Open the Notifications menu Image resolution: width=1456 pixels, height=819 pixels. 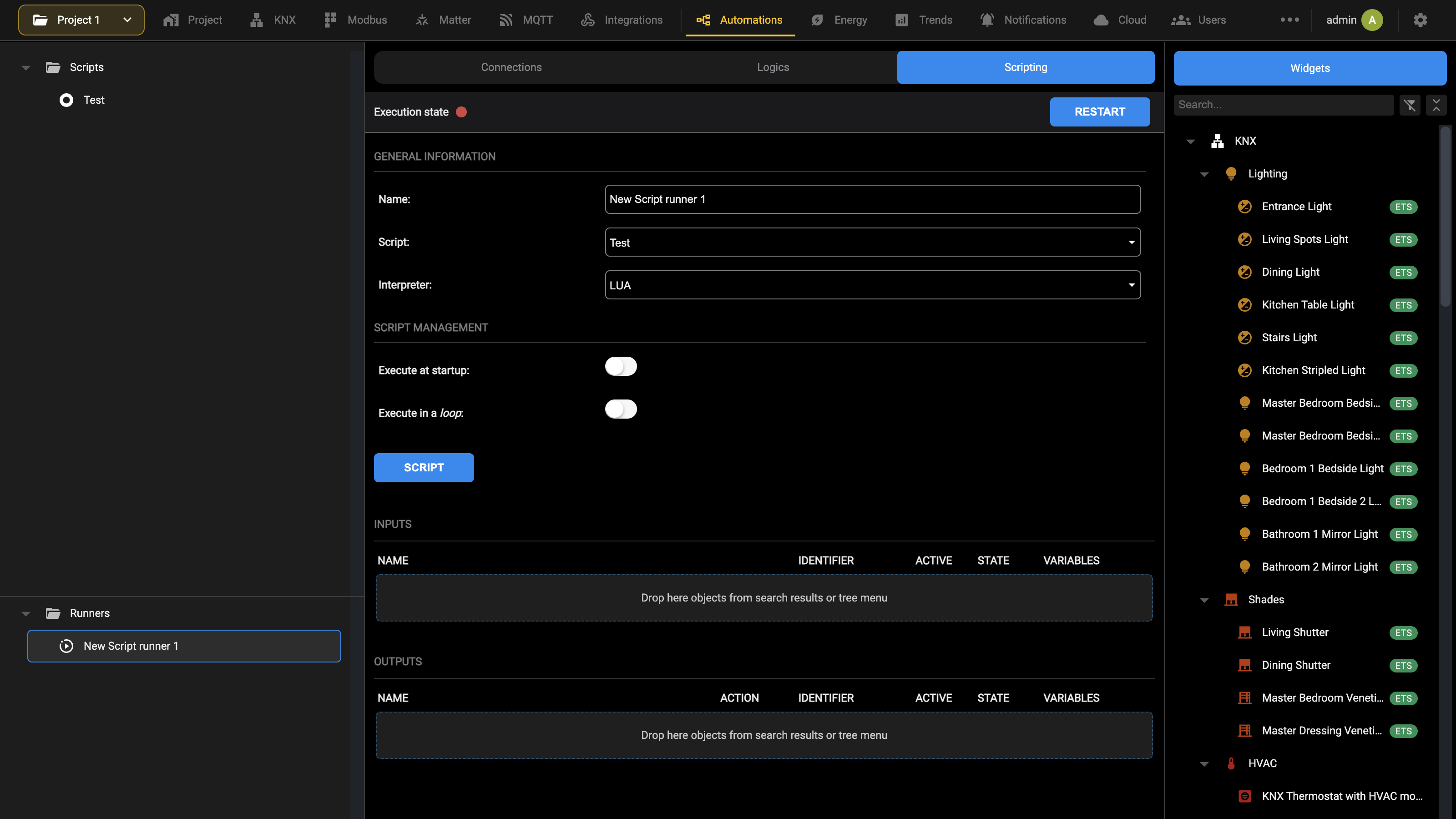(x=1024, y=20)
